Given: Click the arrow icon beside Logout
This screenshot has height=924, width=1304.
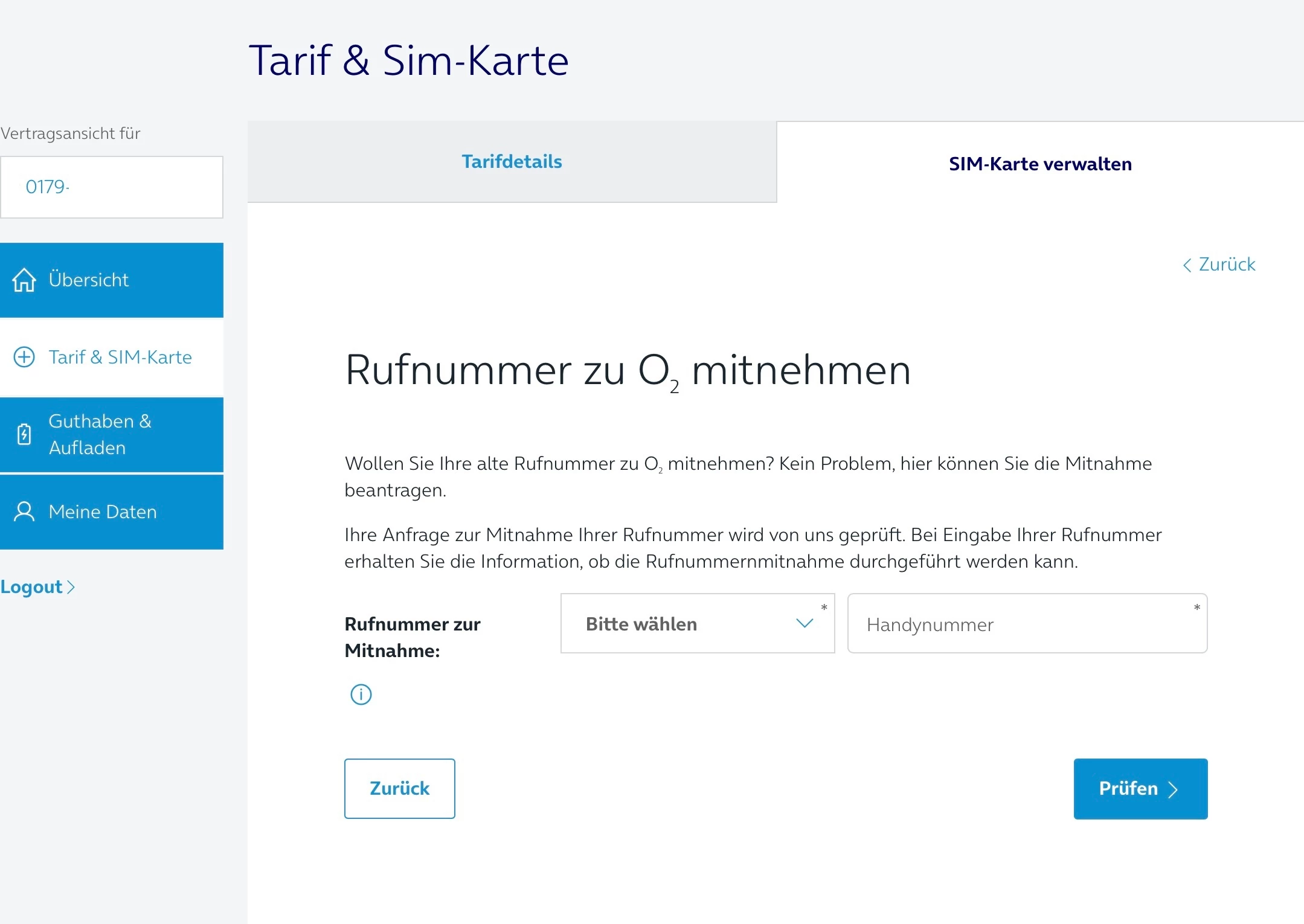Looking at the screenshot, I should [71, 587].
